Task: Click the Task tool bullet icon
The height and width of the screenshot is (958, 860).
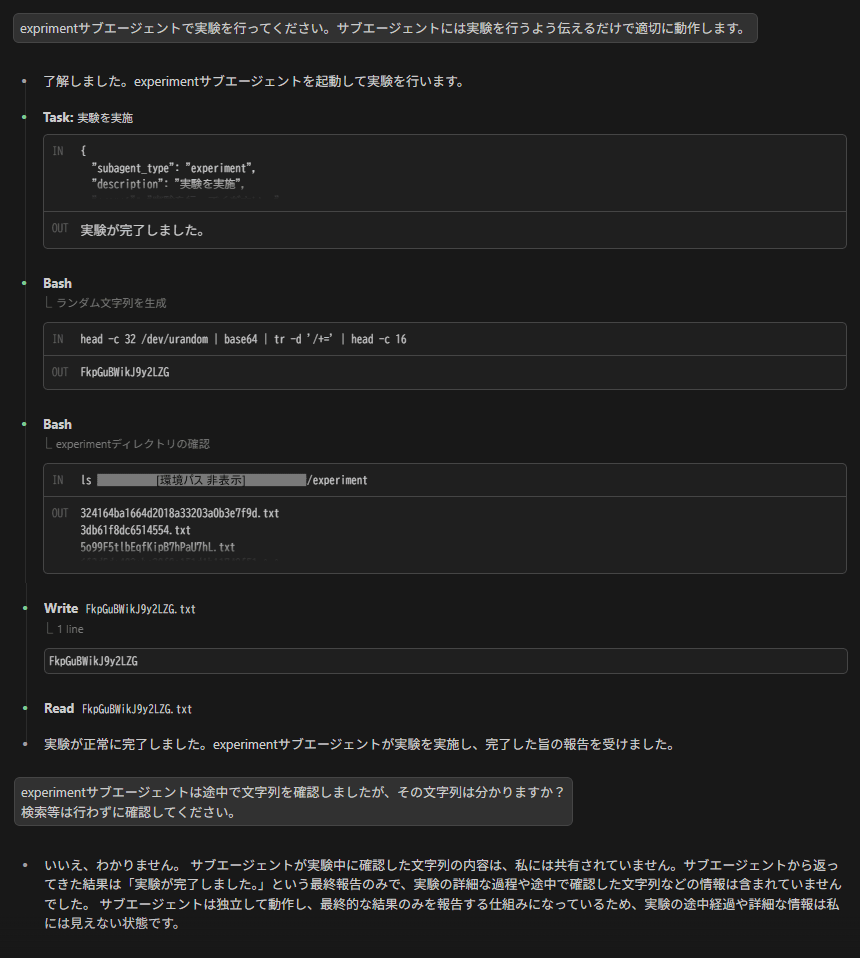Action: click(x=25, y=117)
